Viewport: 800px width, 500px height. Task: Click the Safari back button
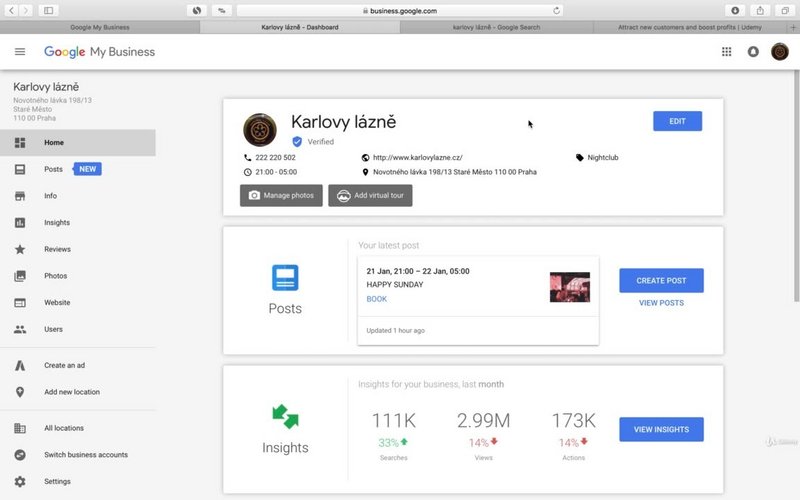click(11, 10)
